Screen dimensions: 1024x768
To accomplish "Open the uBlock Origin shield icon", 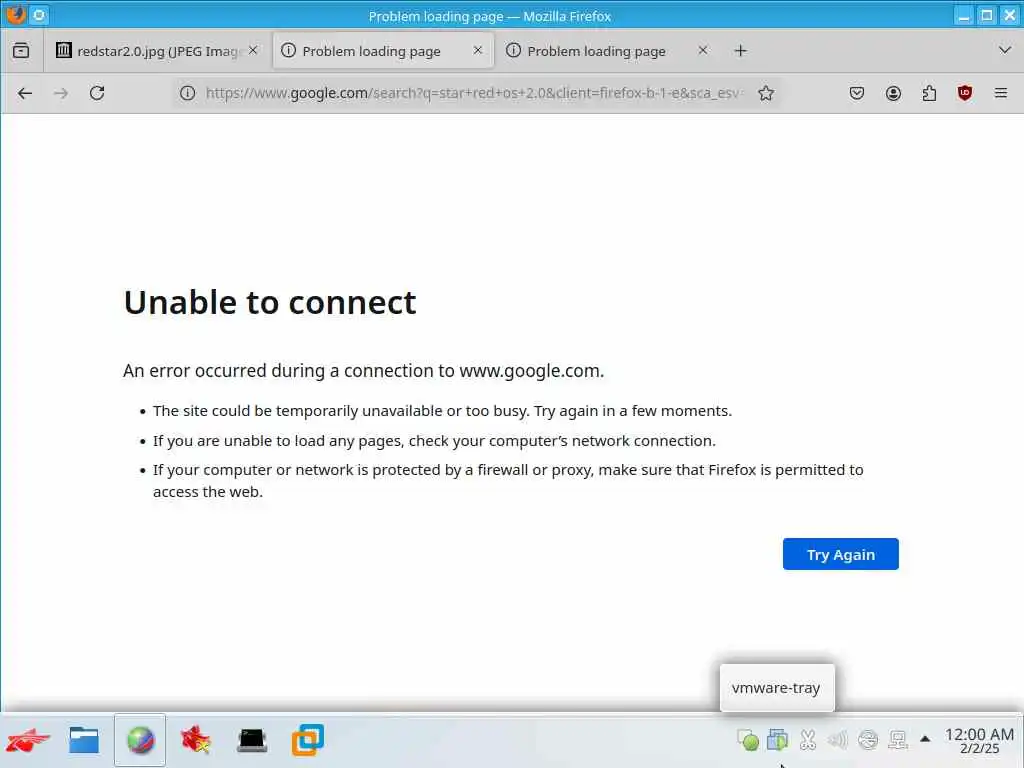I will 965,93.
